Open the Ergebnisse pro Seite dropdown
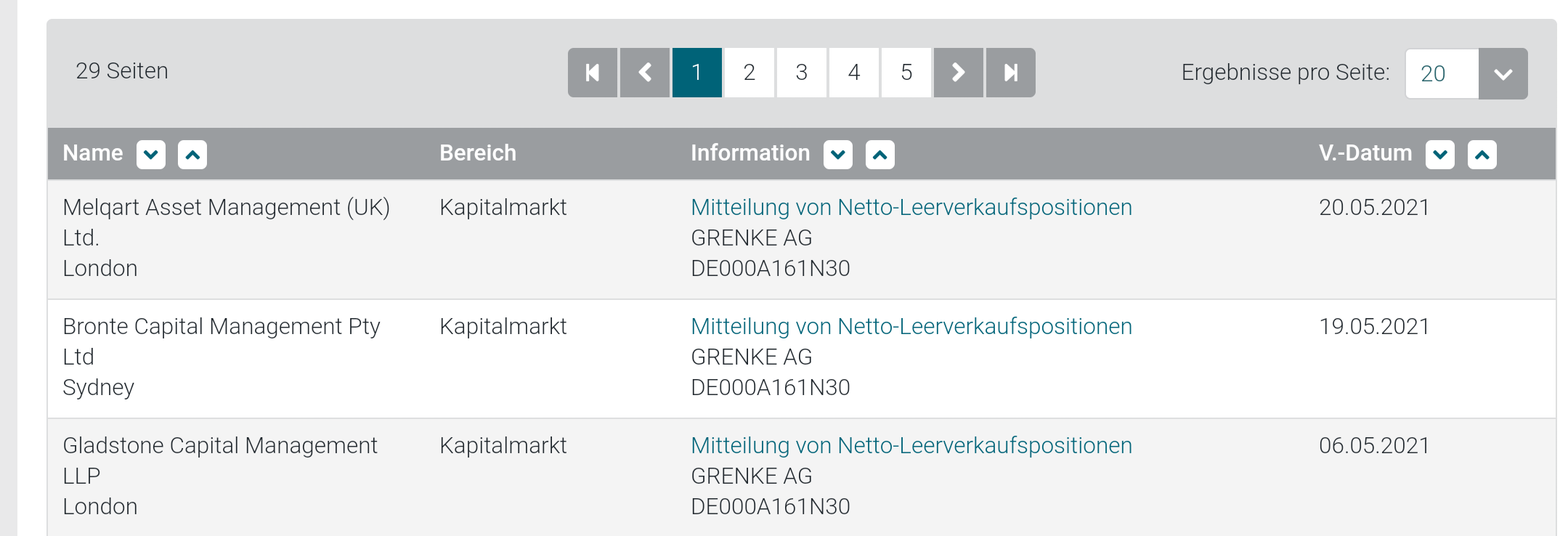Image resolution: width=1568 pixels, height=536 pixels. [1503, 73]
